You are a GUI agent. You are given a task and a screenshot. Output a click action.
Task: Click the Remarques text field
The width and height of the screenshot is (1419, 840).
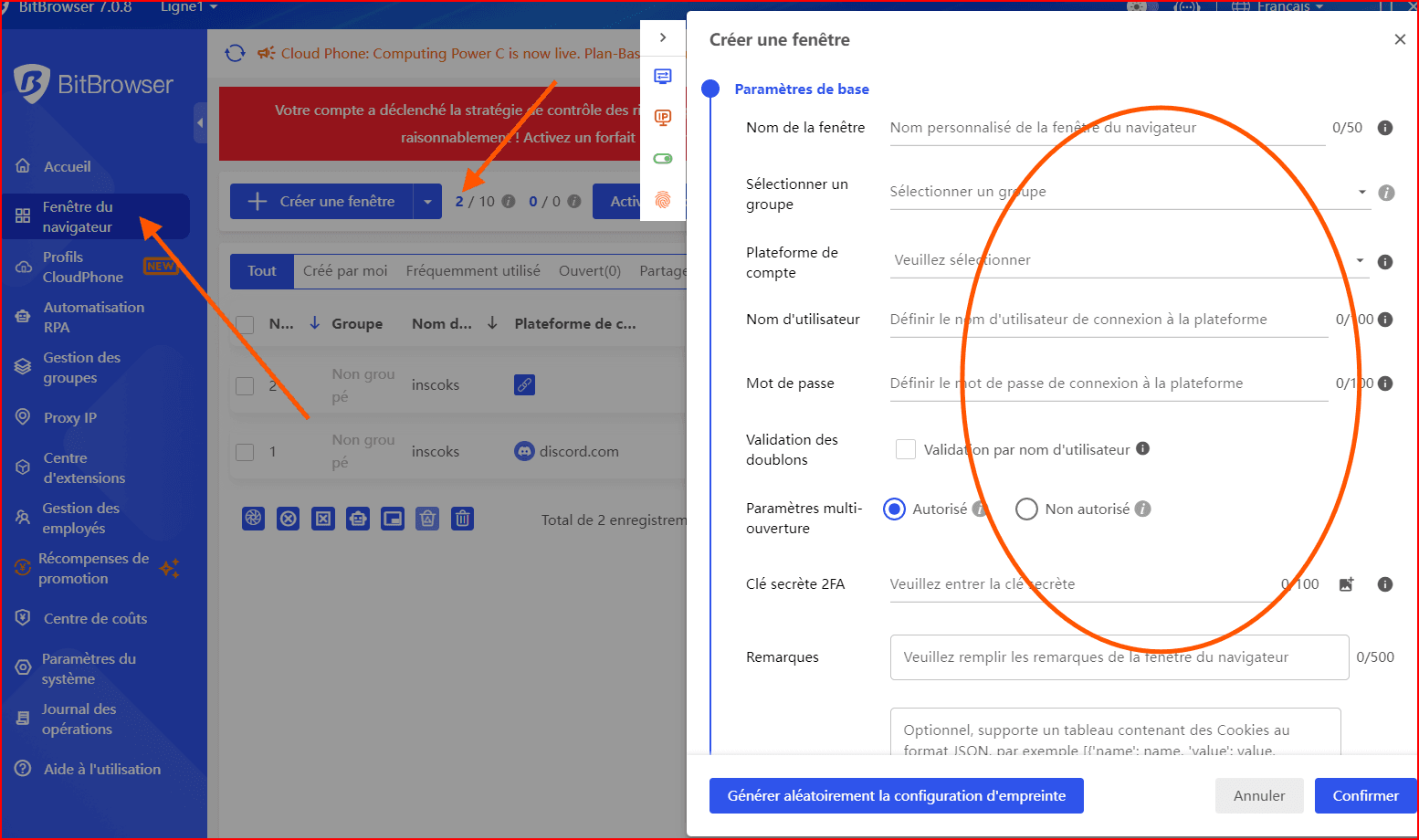click(x=1119, y=657)
